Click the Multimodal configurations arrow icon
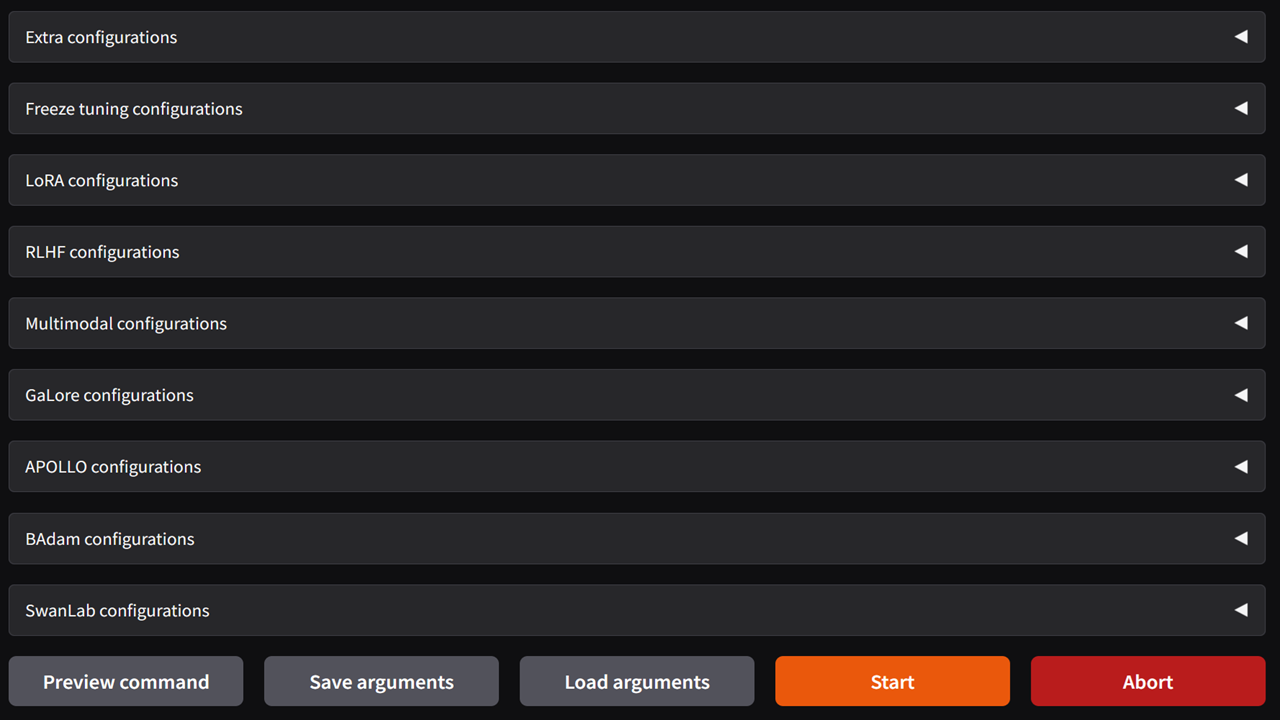Image resolution: width=1280 pixels, height=720 pixels. point(1241,323)
